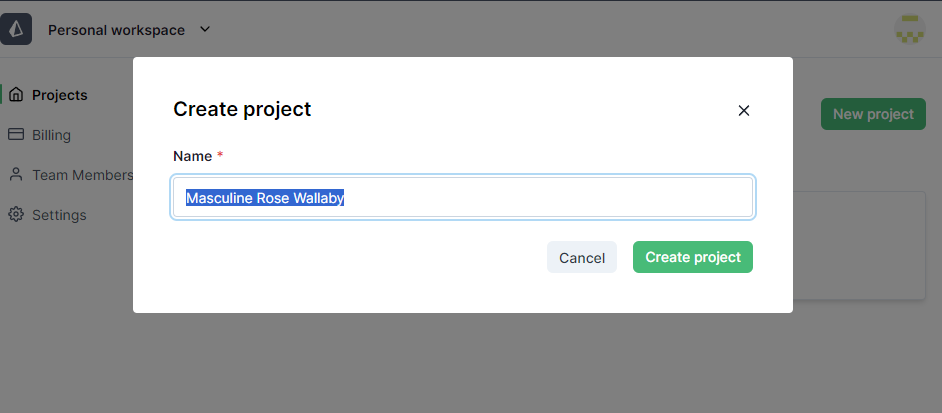Click the Team Members person icon

click(x=16, y=175)
